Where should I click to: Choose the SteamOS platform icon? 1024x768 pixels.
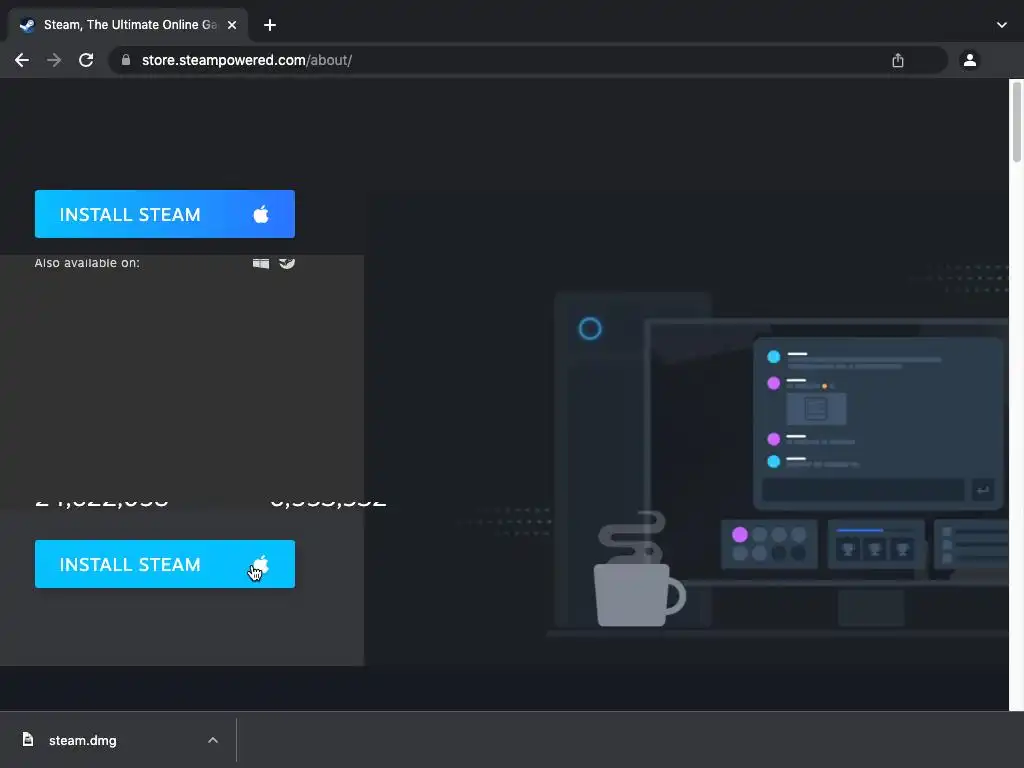[287, 263]
